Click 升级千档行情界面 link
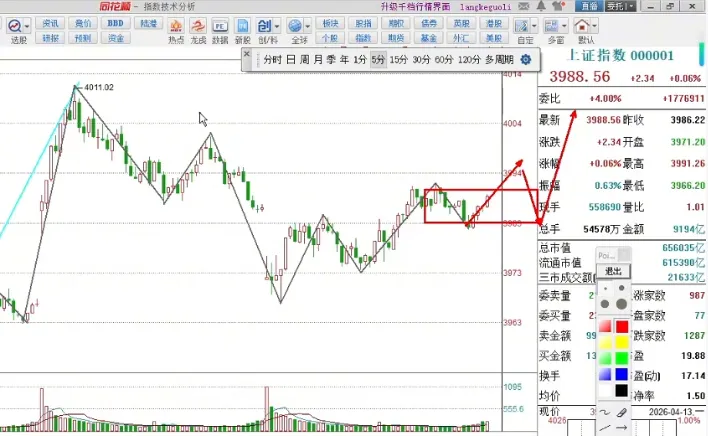 415,6
